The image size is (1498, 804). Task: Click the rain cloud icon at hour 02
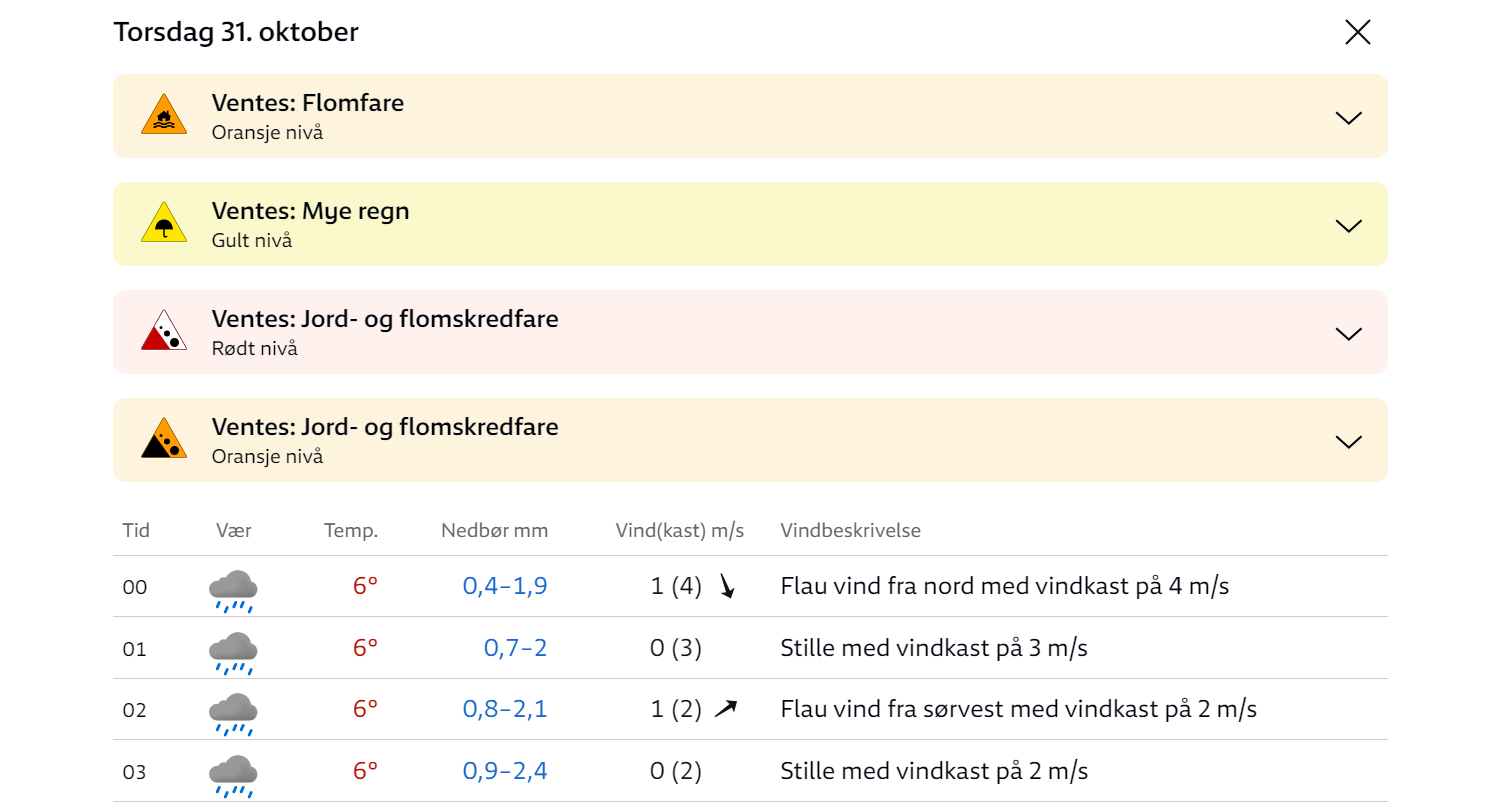pos(233,713)
